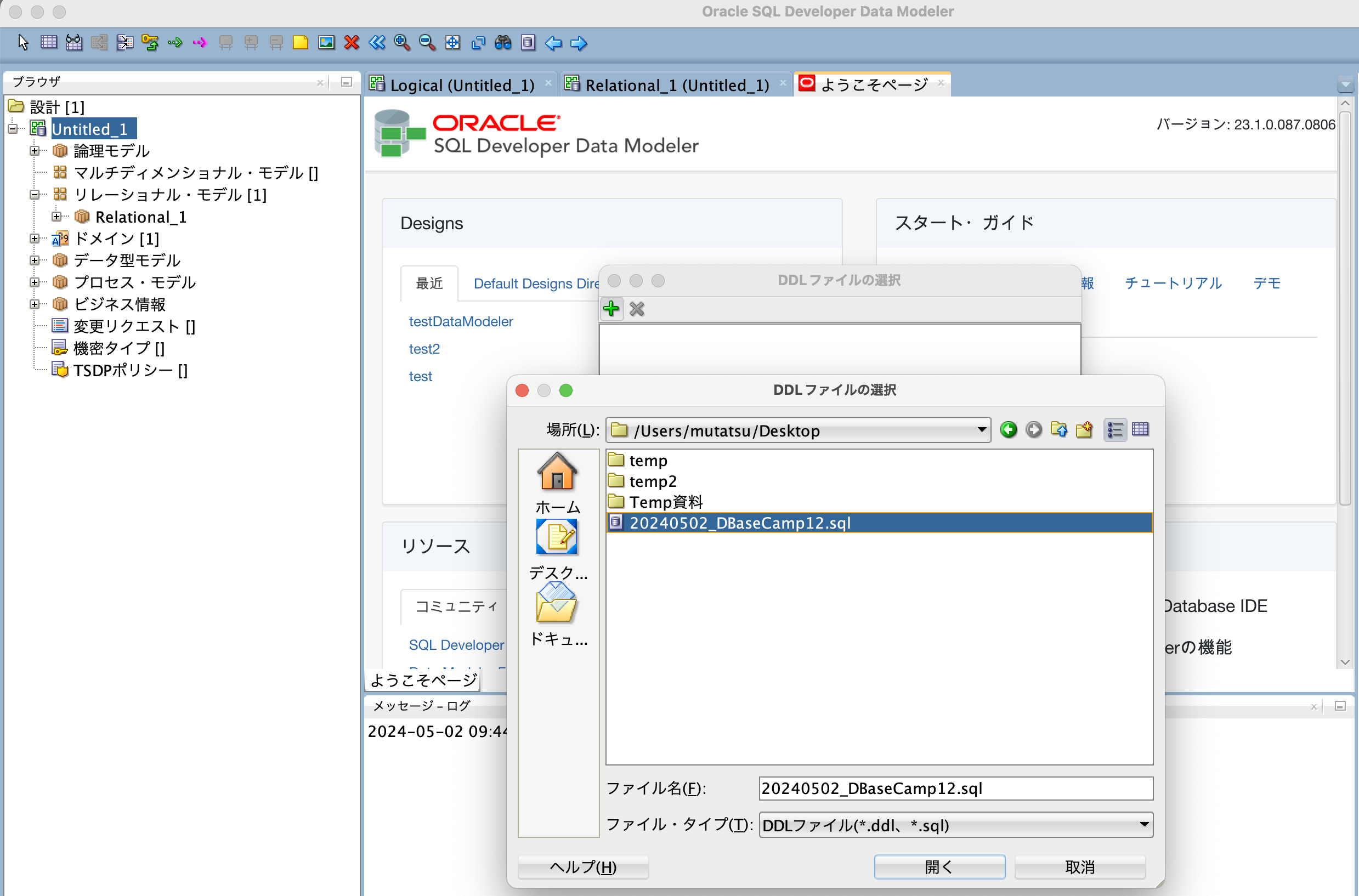Click the red X delete icon in the toolbar
This screenshot has height=896, width=1359.
click(351, 43)
